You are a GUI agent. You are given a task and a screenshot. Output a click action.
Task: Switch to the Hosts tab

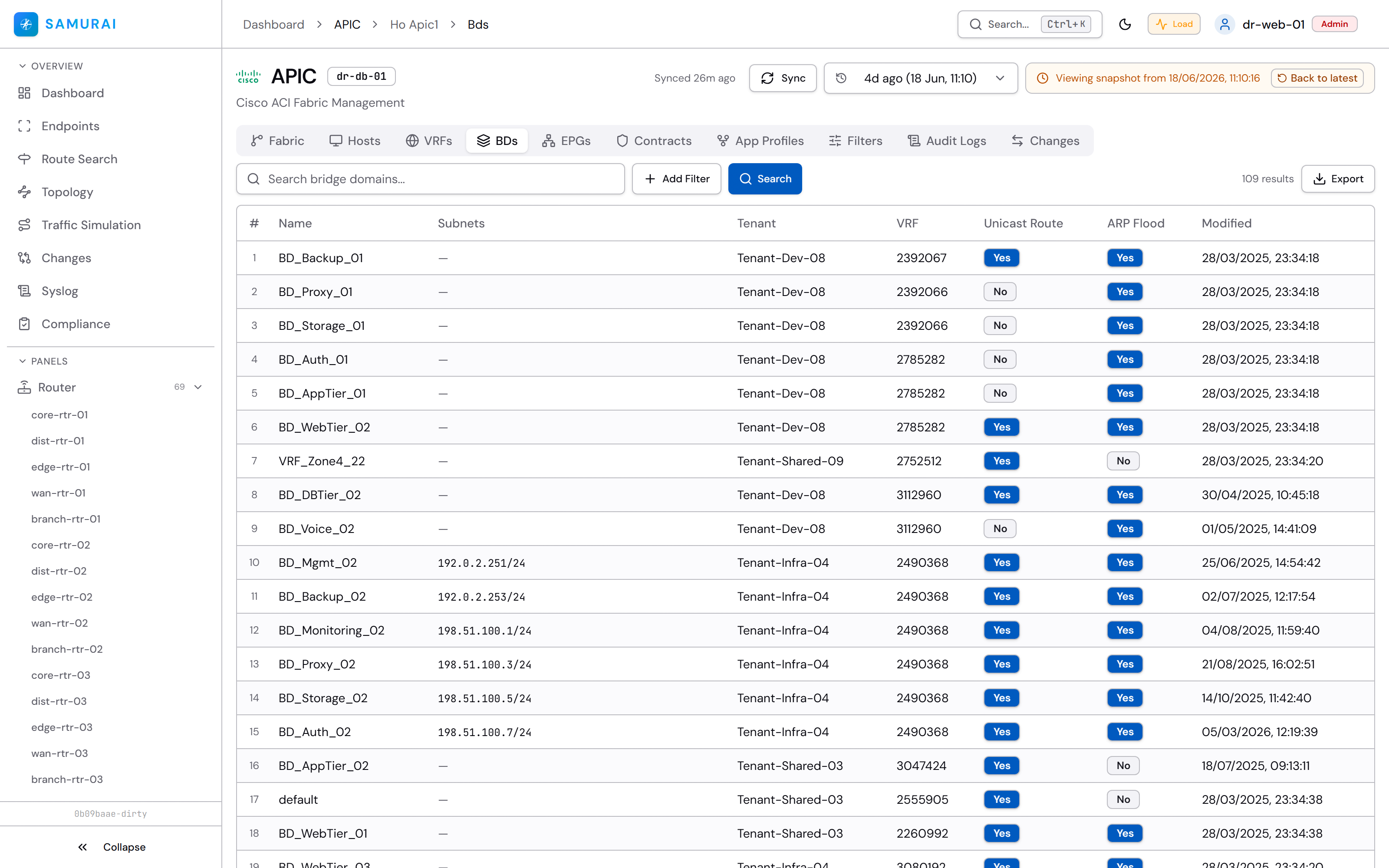coord(355,141)
